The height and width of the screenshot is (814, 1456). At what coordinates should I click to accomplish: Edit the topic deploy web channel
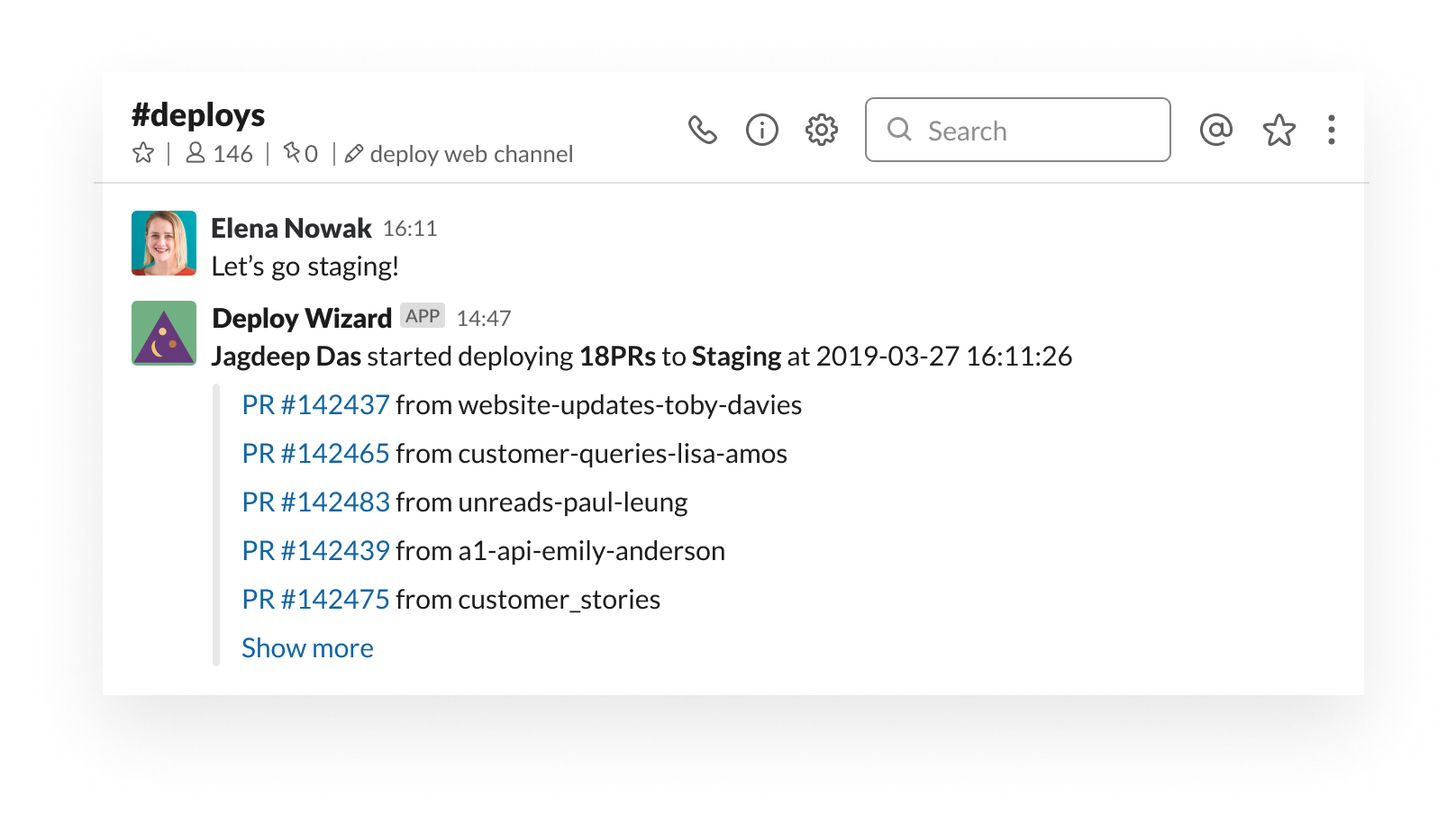point(460,155)
